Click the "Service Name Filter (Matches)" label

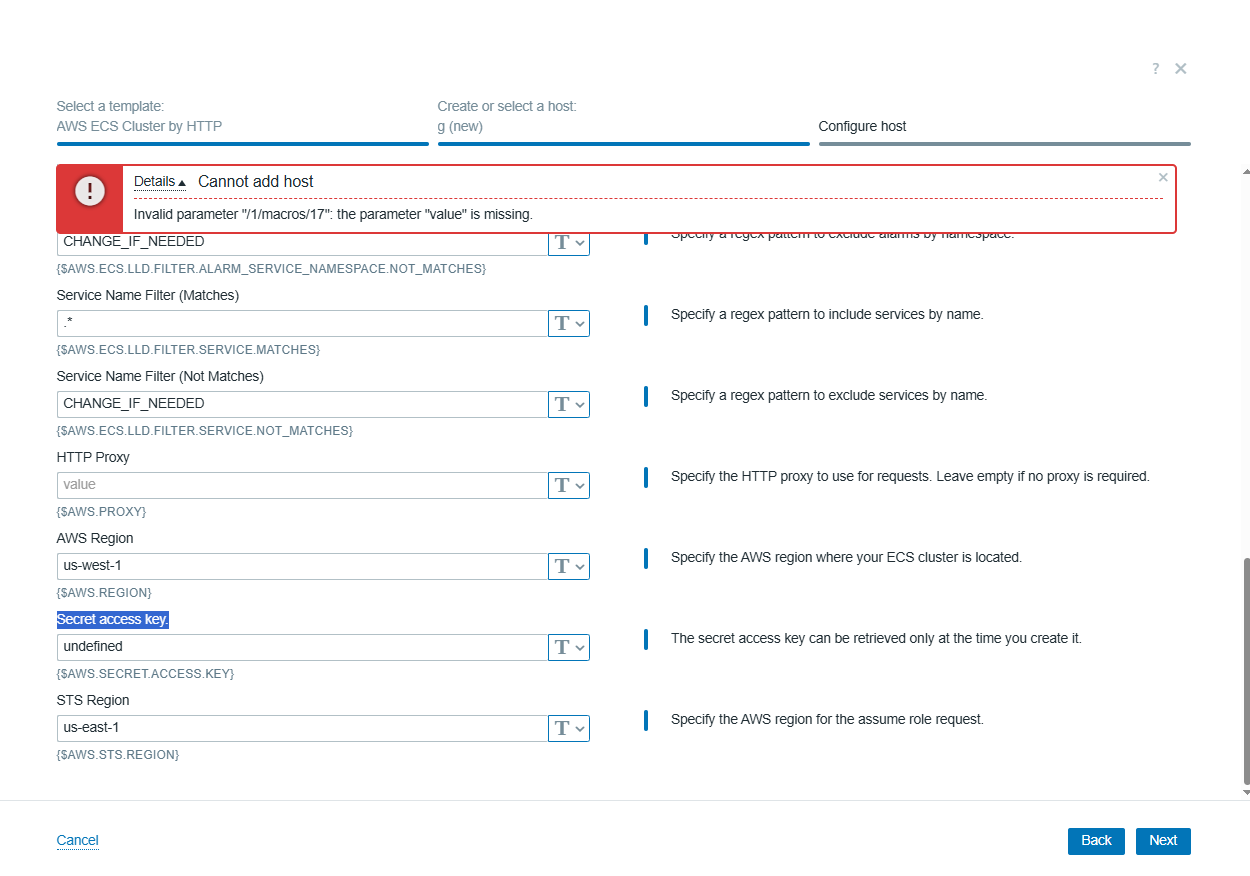coord(148,296)
